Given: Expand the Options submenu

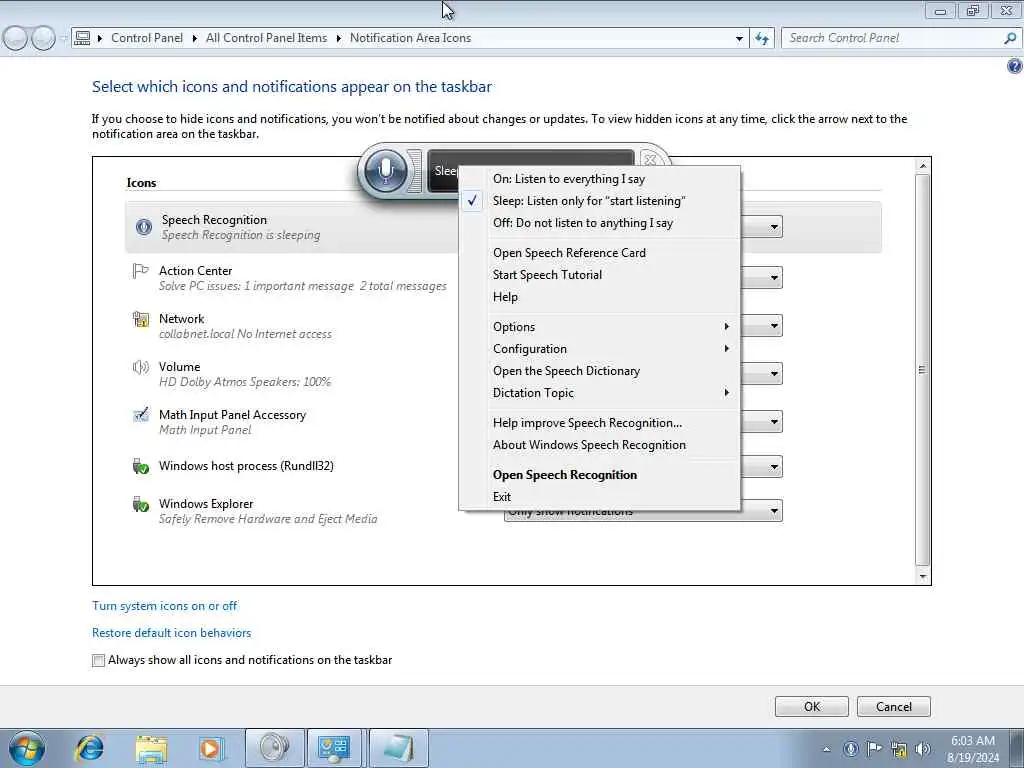Looking at the screenshot, I should coord(600,327).
